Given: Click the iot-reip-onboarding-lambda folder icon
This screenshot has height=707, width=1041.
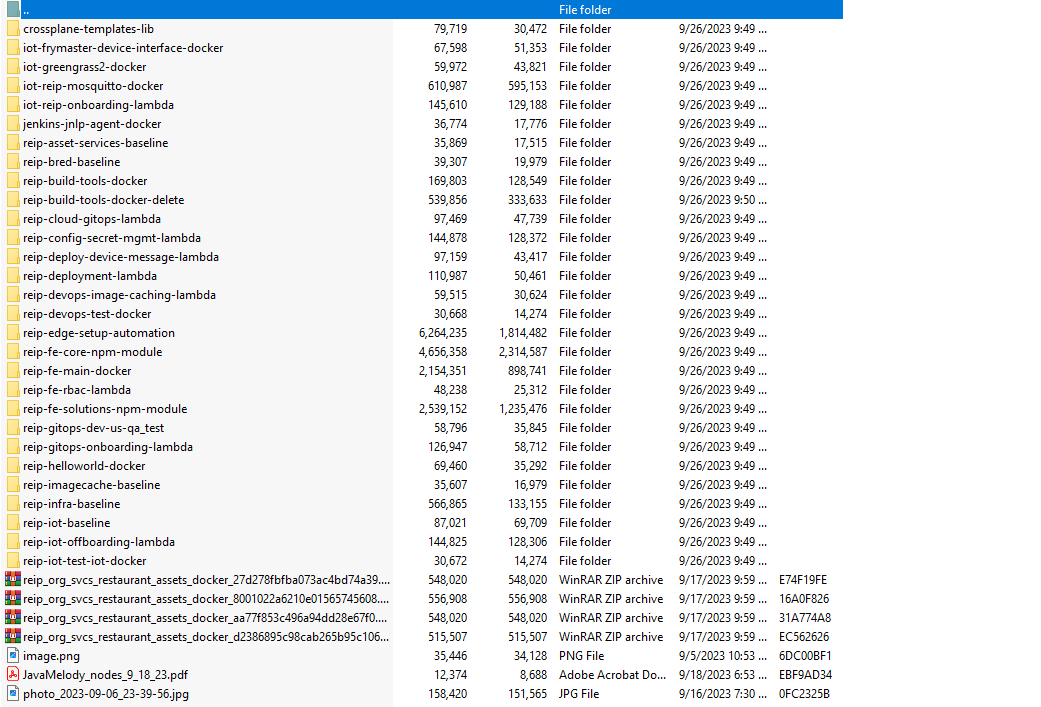Looking at the screenshot, I should (x=13, y=105).
